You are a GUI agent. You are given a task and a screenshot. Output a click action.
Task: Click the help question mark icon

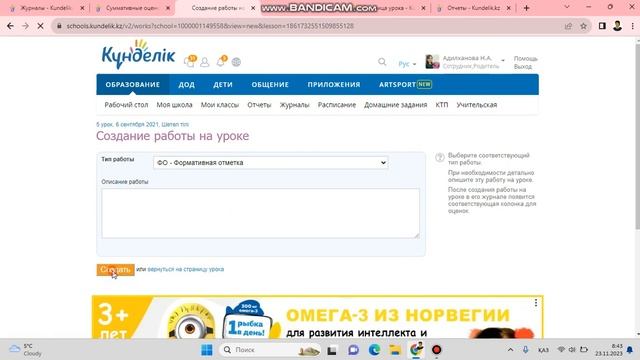click(440, 157)
